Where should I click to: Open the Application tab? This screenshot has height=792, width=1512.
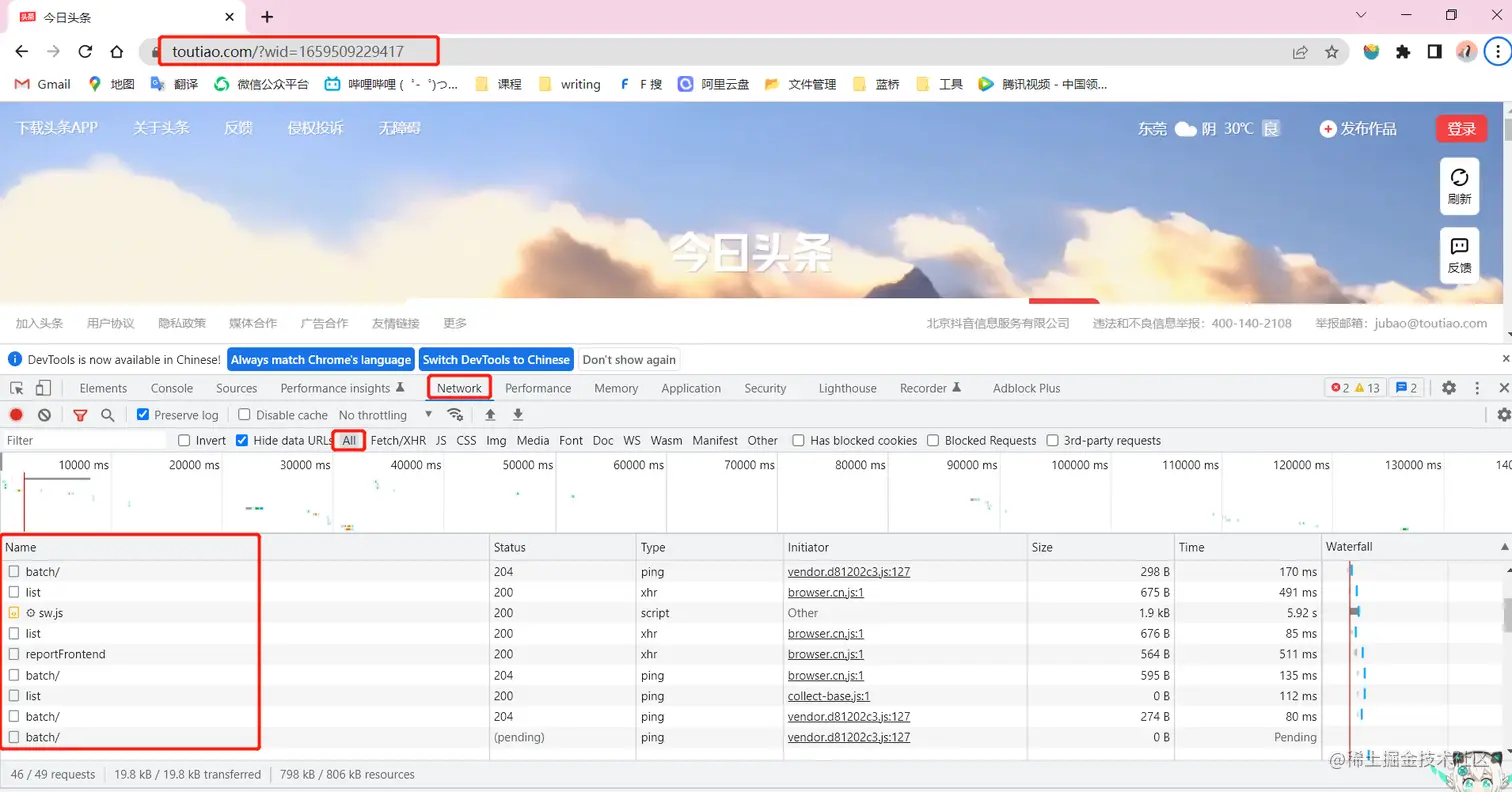[x=691, y=388]
